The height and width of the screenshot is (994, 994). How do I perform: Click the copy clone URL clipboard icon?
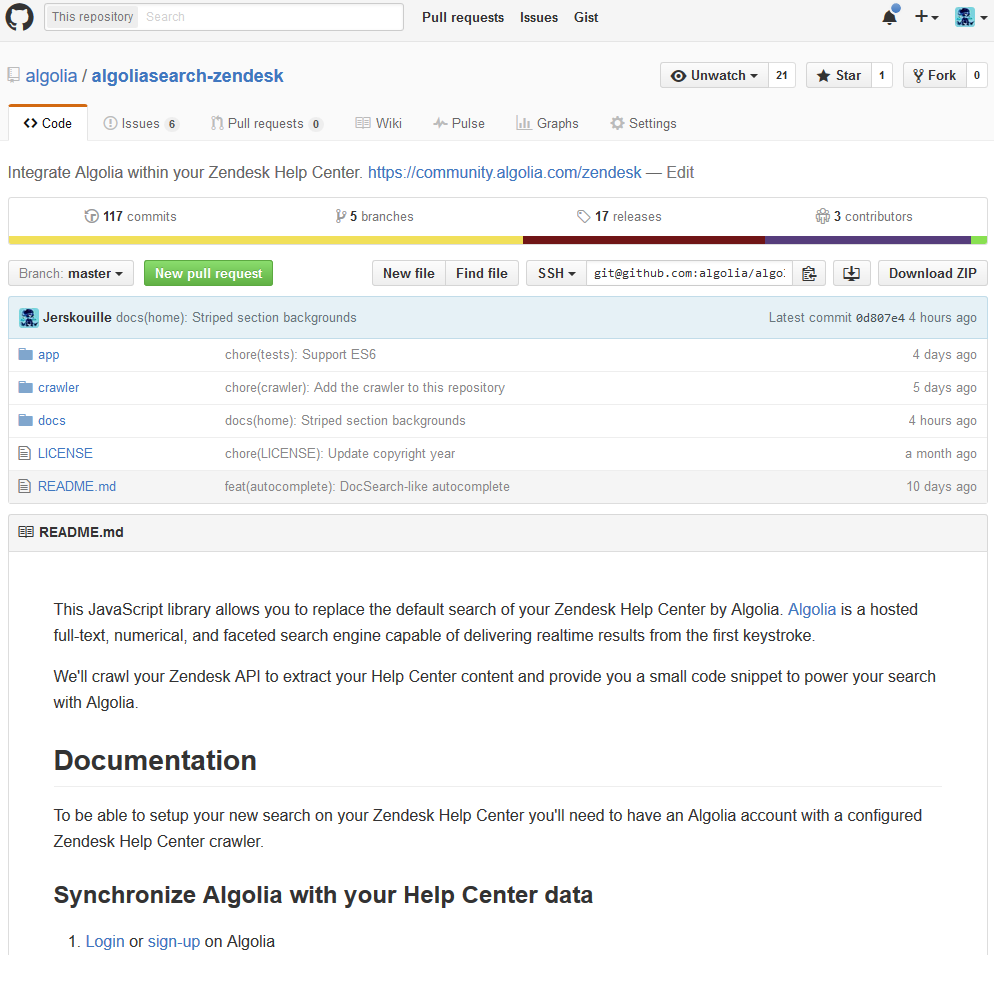point(809,273)
